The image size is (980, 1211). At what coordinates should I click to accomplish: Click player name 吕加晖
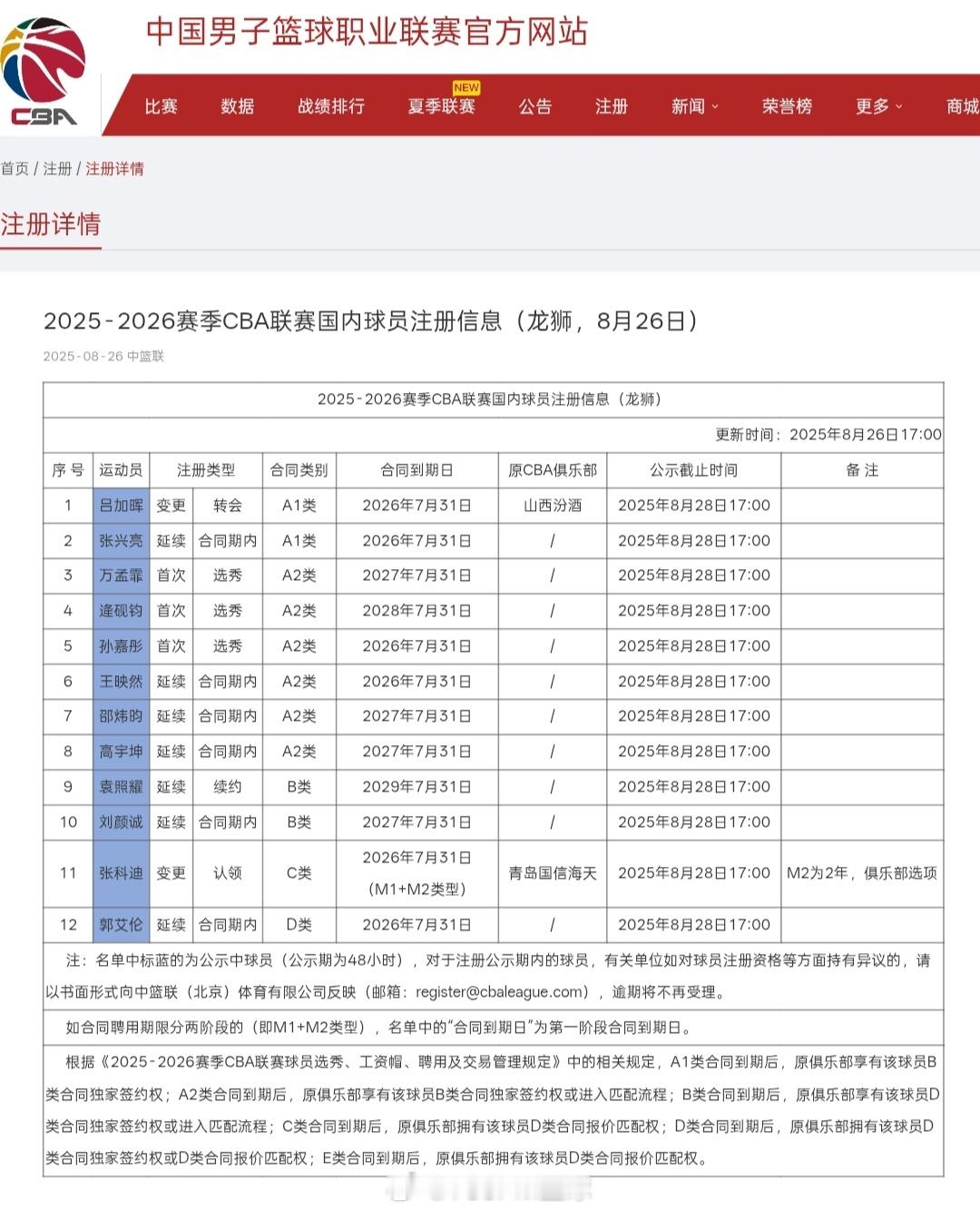click(x=121, y=506)
